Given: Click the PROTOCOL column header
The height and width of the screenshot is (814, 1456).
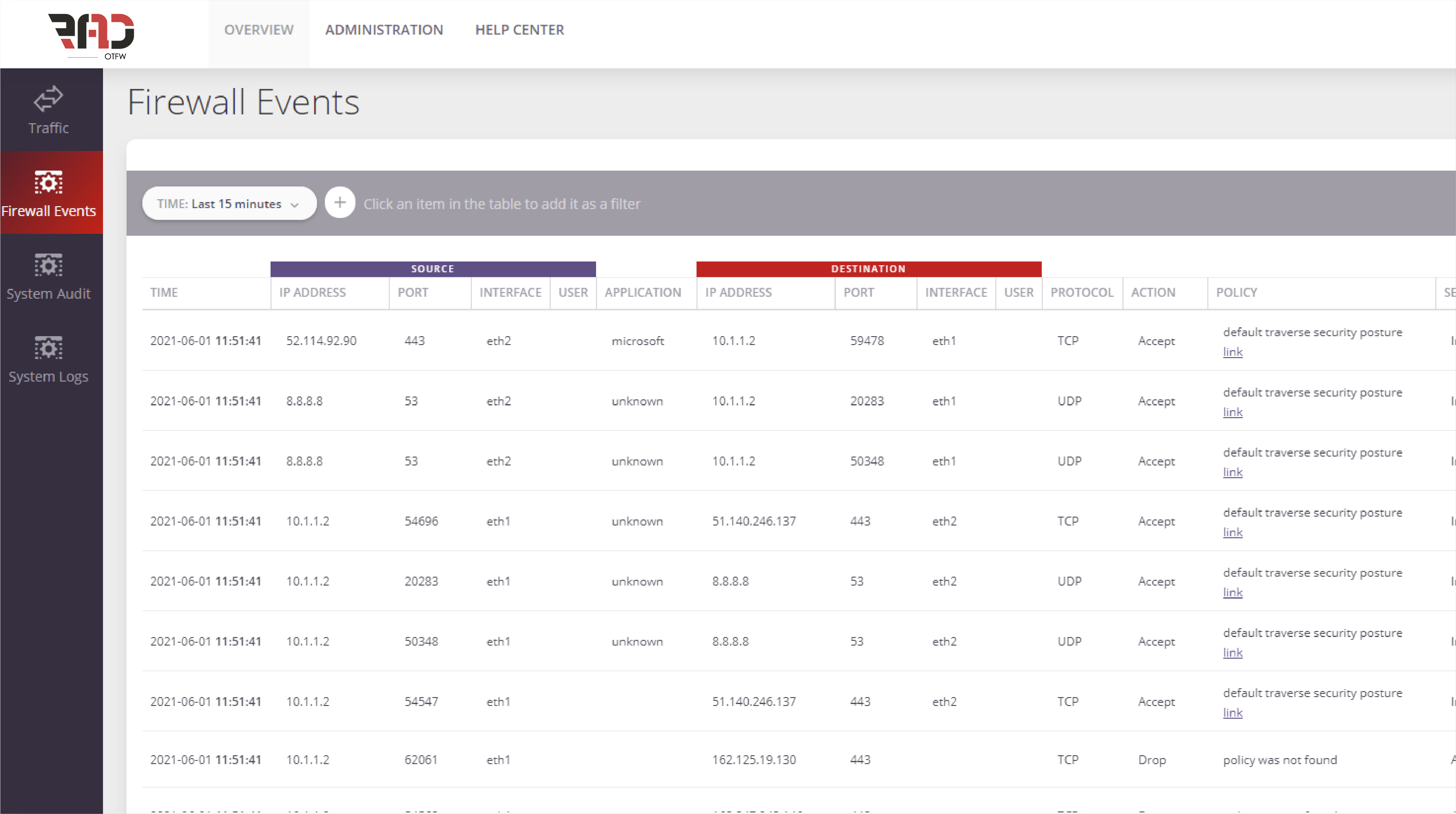Looking at the screenshot, I should (x=1081, y=293).
